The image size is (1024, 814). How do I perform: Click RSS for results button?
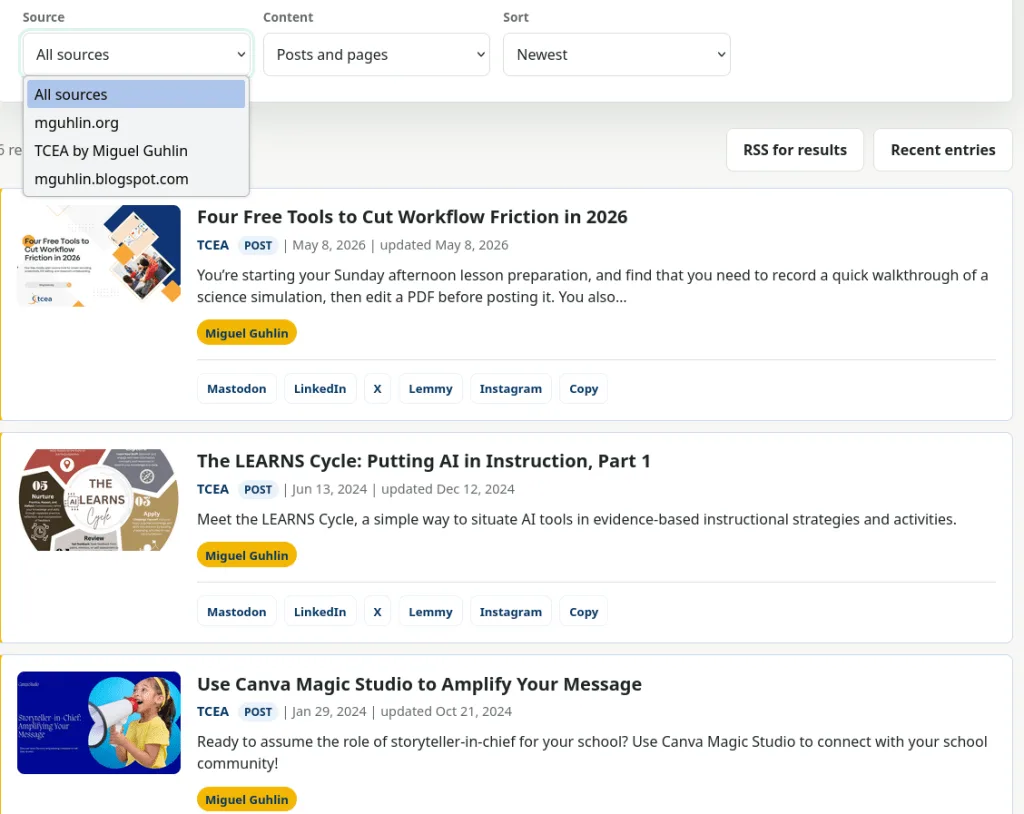795,150
